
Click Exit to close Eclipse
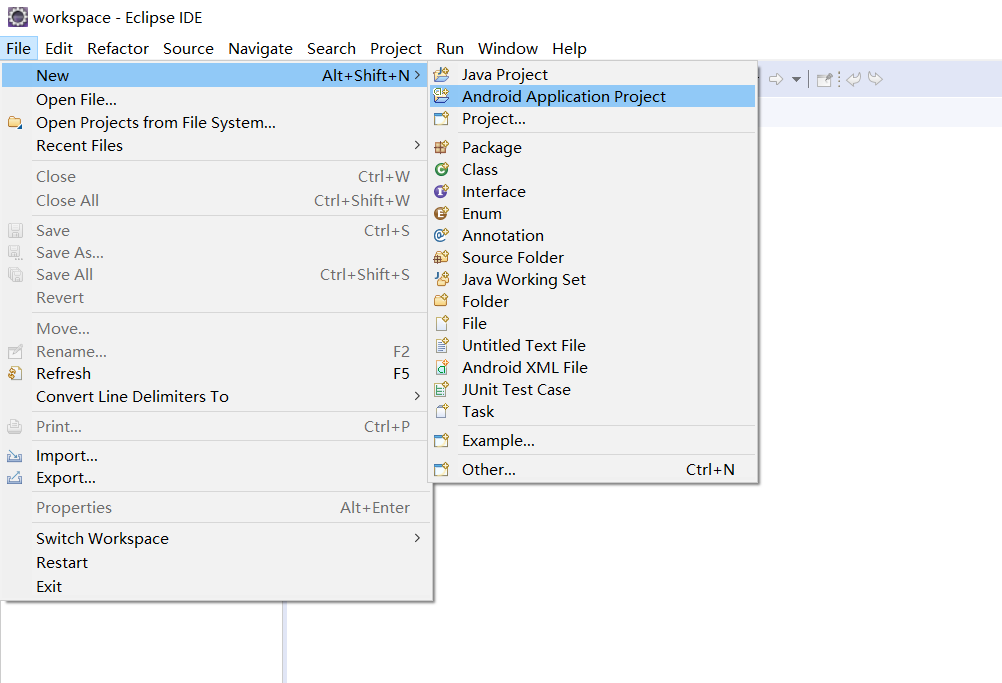48,586
